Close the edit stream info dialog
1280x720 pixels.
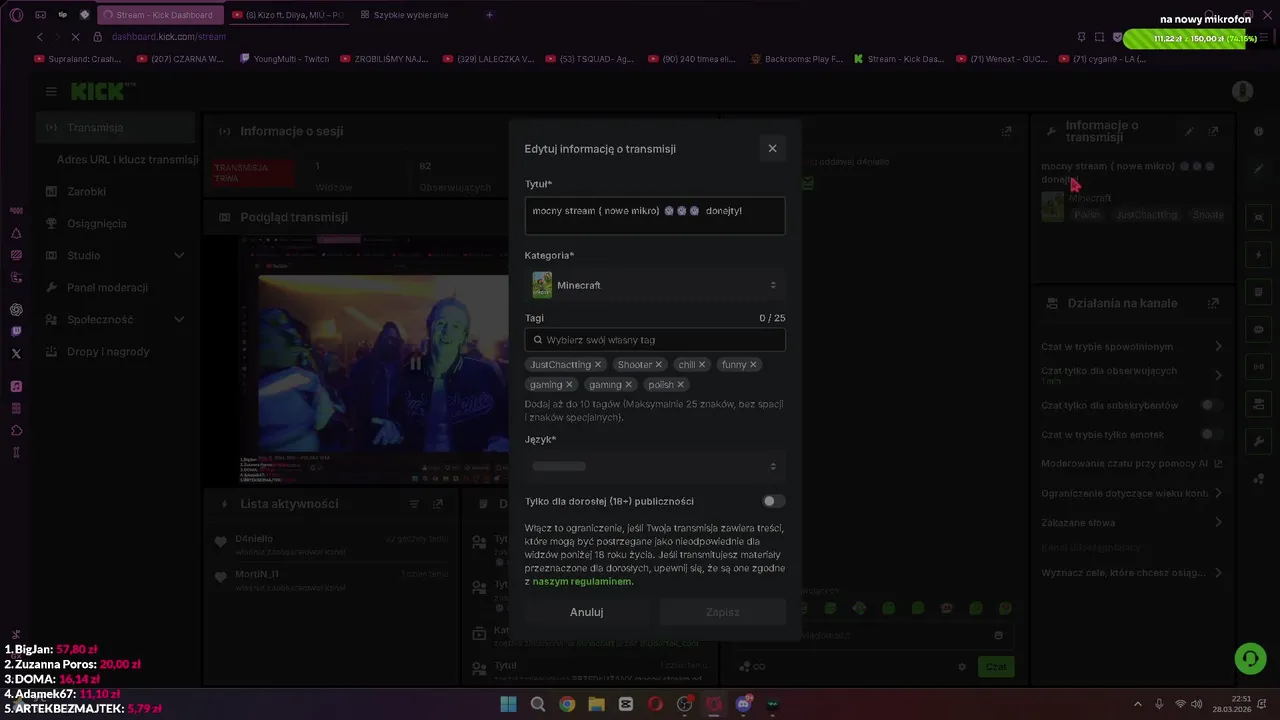(772, 148)
